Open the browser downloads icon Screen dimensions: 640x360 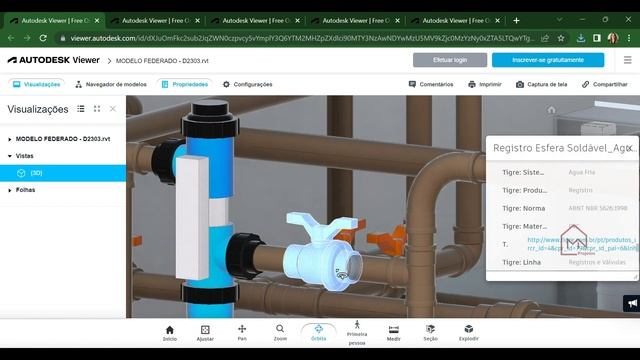pyautogui.click(x=580, y=38)
